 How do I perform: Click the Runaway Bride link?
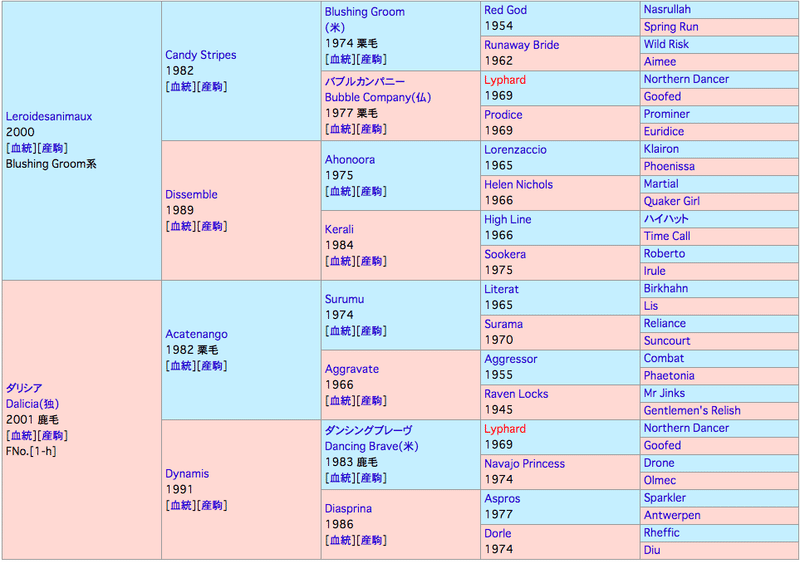pyautogui.click(x=521, y=45)
